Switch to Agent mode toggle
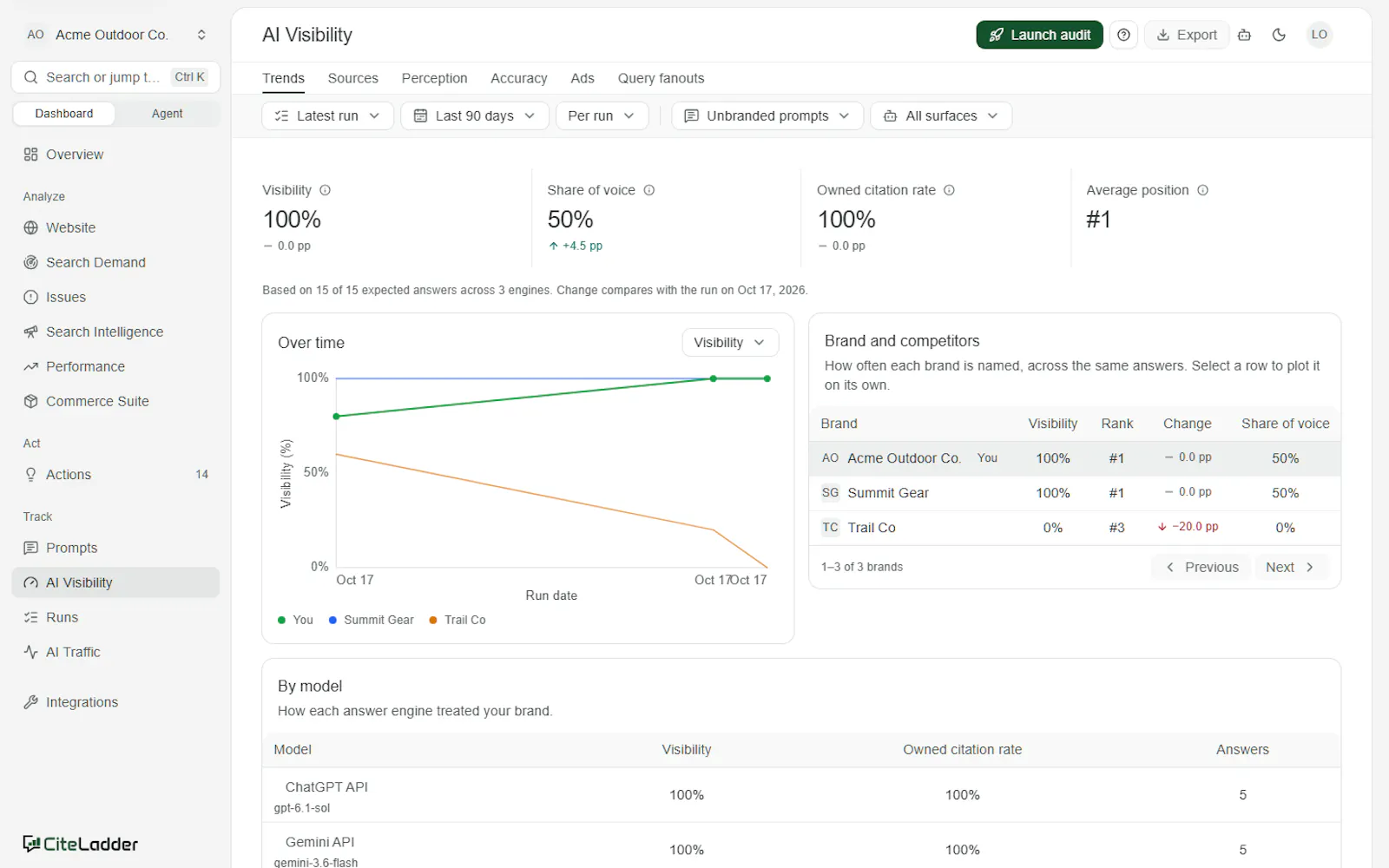This screenshot has width=1389, height=868. (167, 114)
